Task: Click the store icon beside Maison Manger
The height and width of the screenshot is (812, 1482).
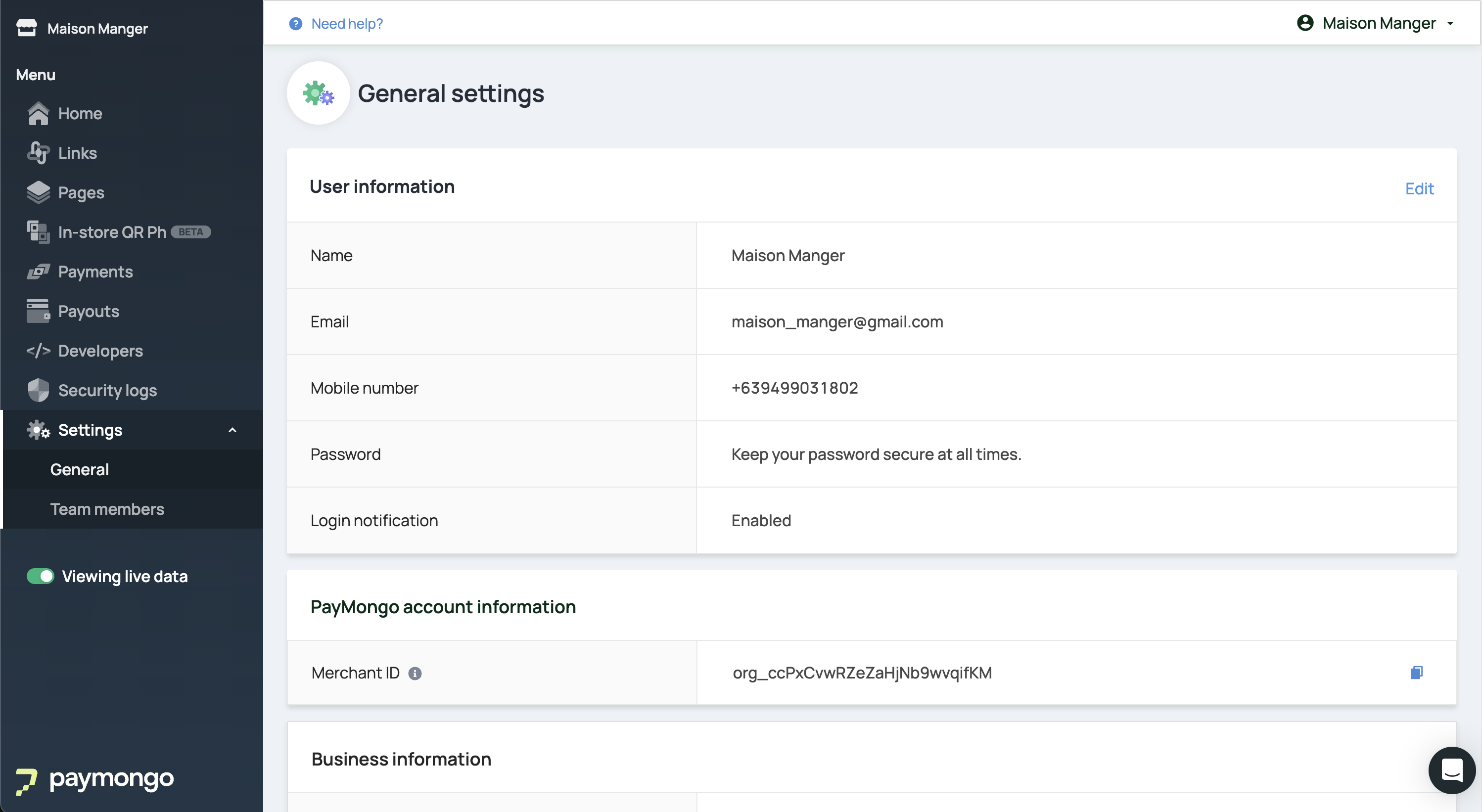Action: coord(27,28)
